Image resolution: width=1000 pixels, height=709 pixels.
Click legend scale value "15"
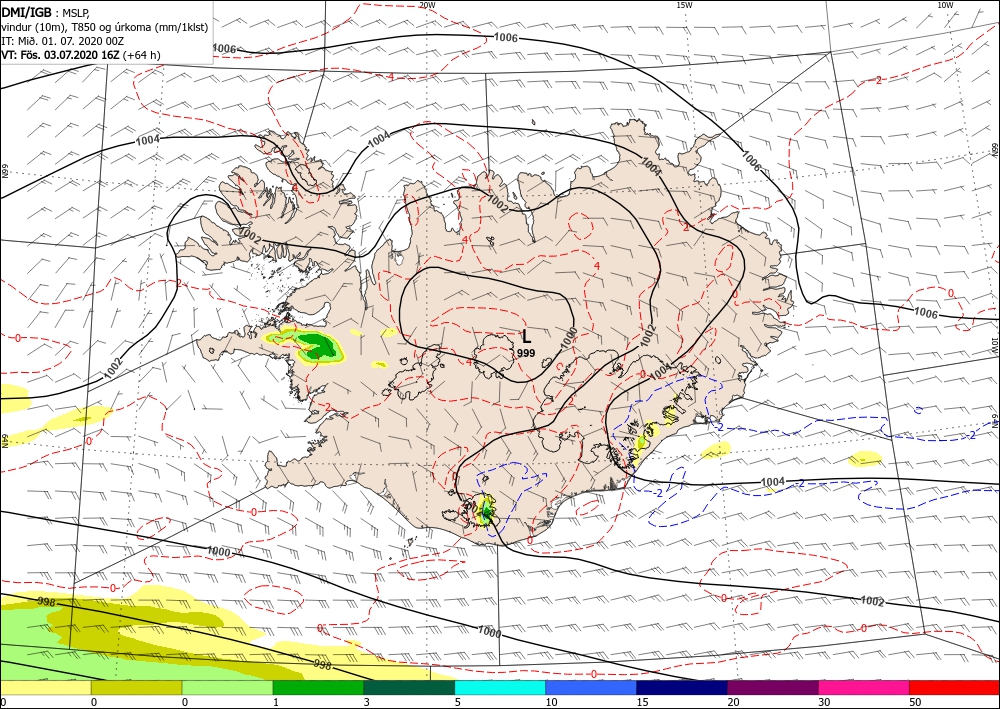642,702
